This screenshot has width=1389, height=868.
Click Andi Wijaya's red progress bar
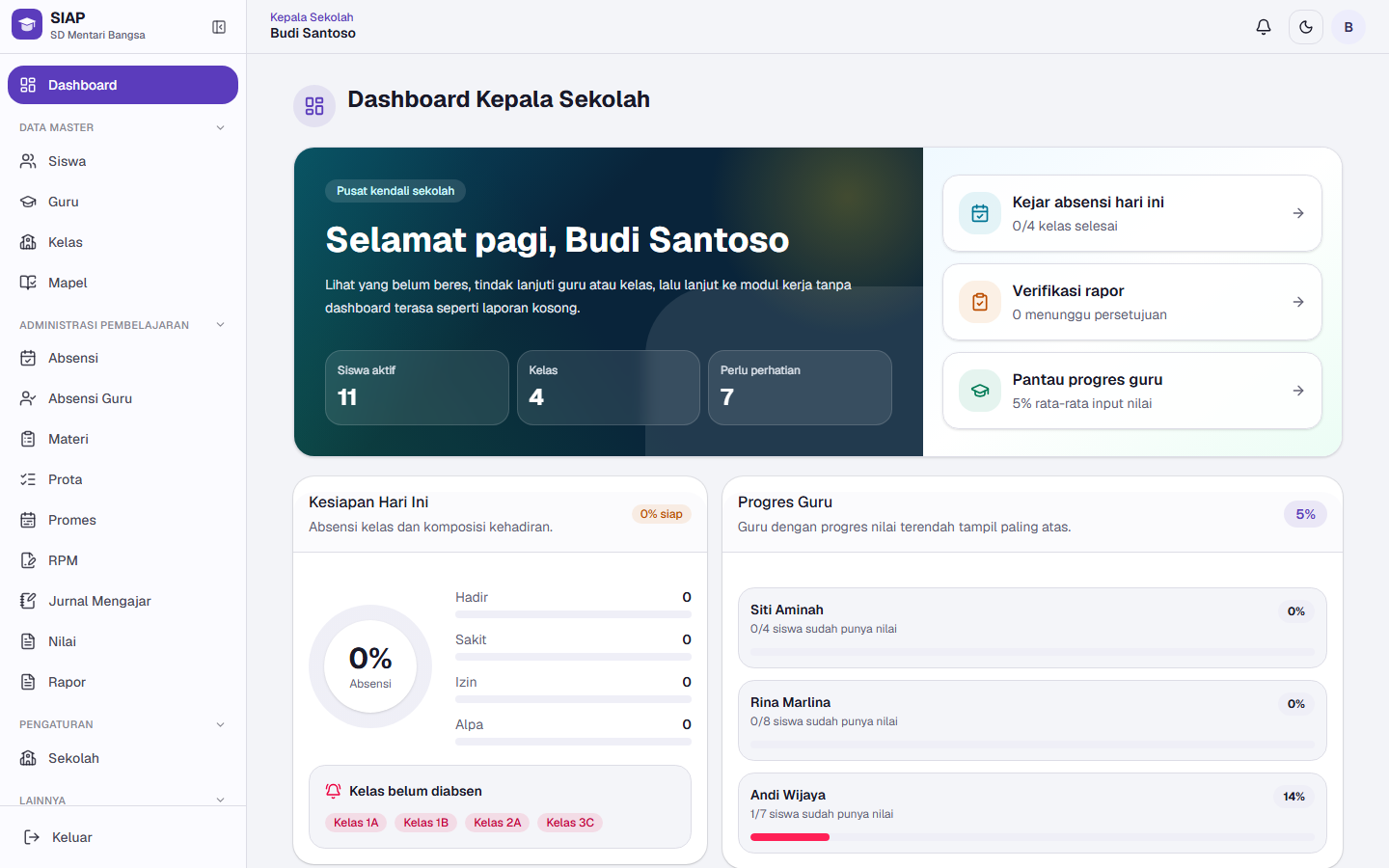[x=790, y=837]
